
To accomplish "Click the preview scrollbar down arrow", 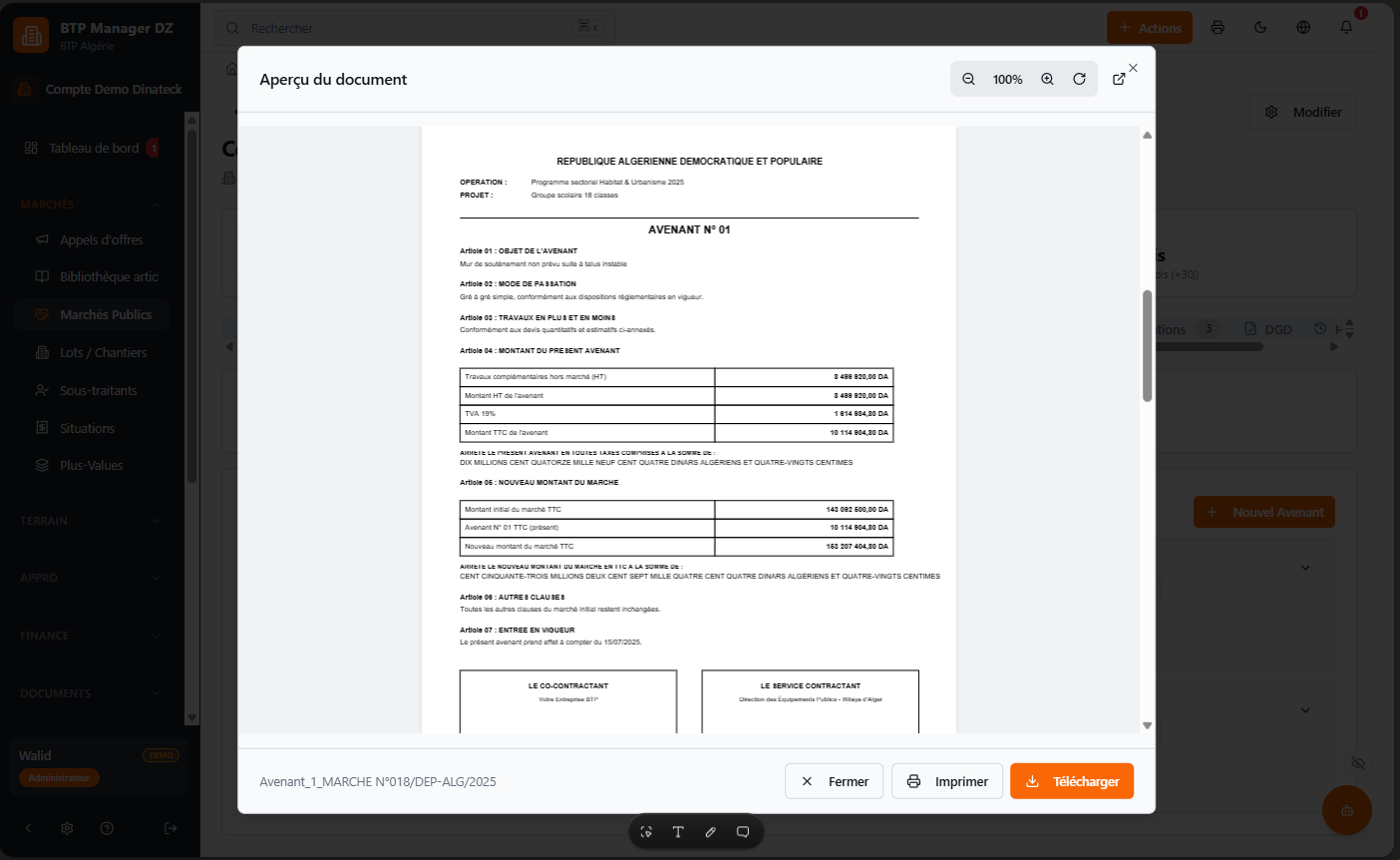I will [x=1147, y=725].
